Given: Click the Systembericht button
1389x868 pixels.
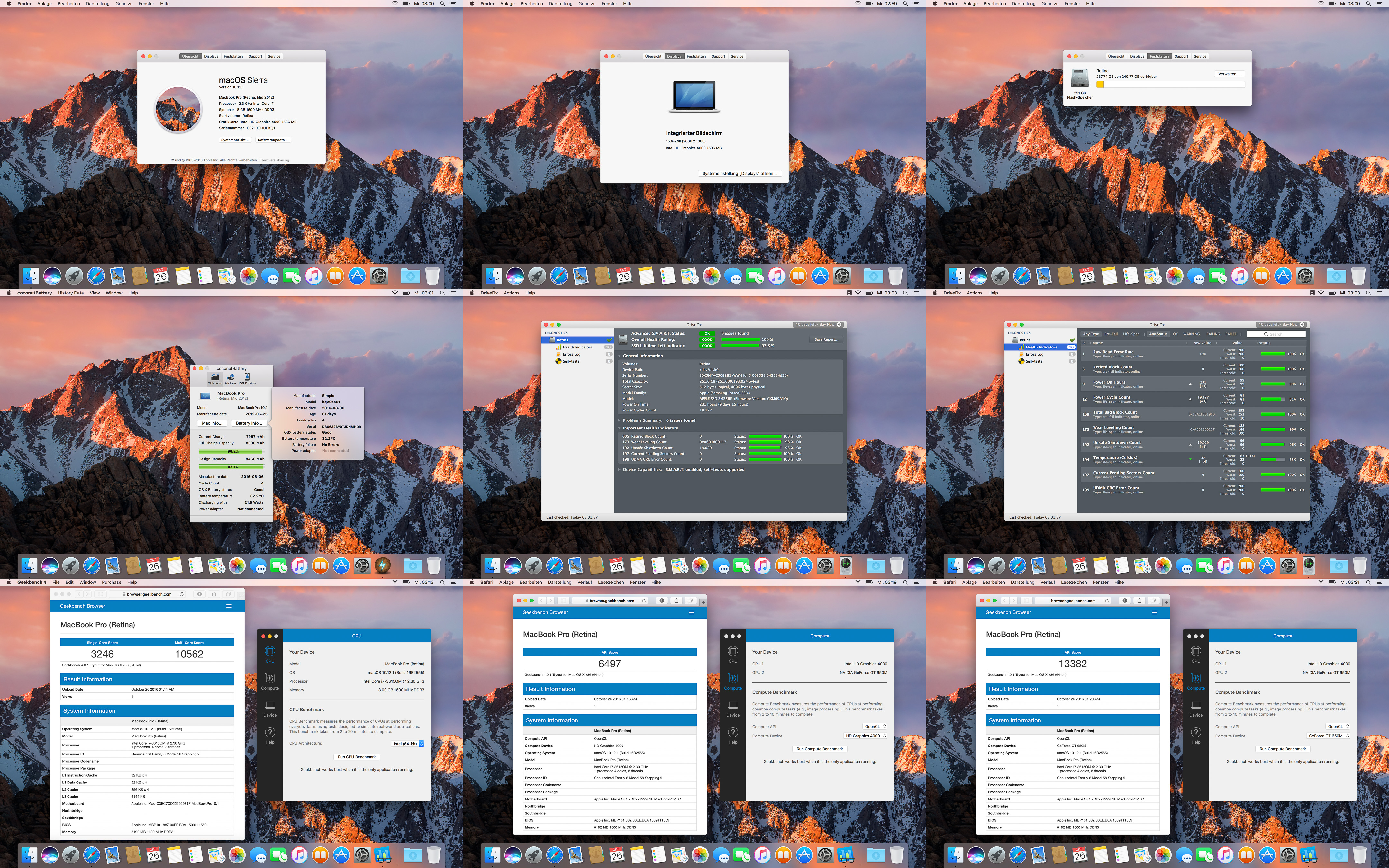Looking at the screenshot, I should click(x=235, y=140).
